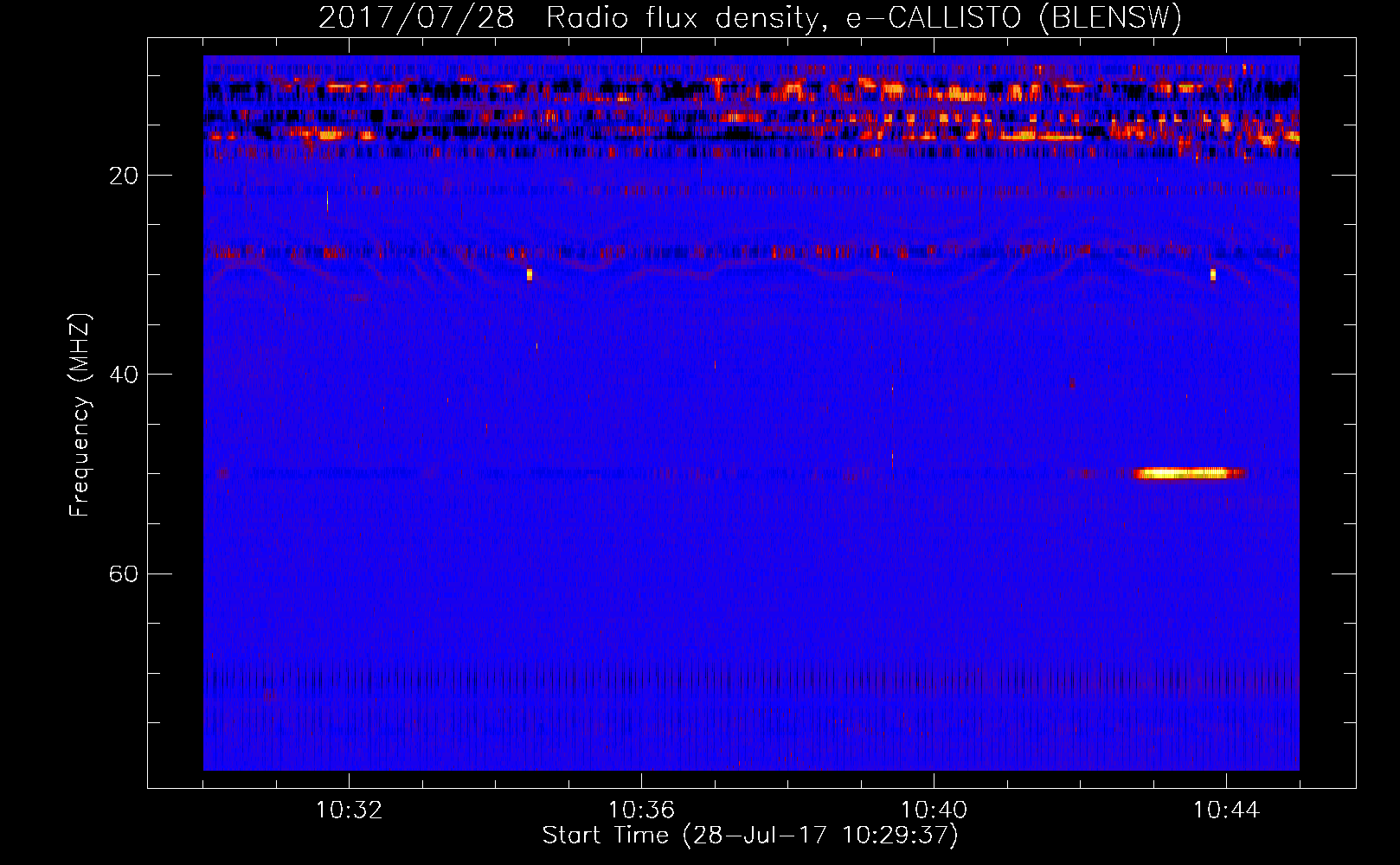Click the 60 MHz frequency tick label
Screen dimensions: 1400x865
(124, 573)
